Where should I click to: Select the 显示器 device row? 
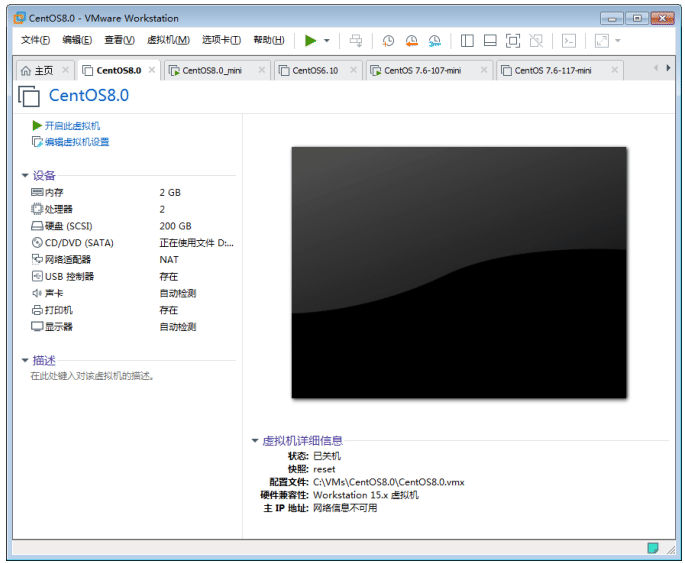(x=132, y=327)
